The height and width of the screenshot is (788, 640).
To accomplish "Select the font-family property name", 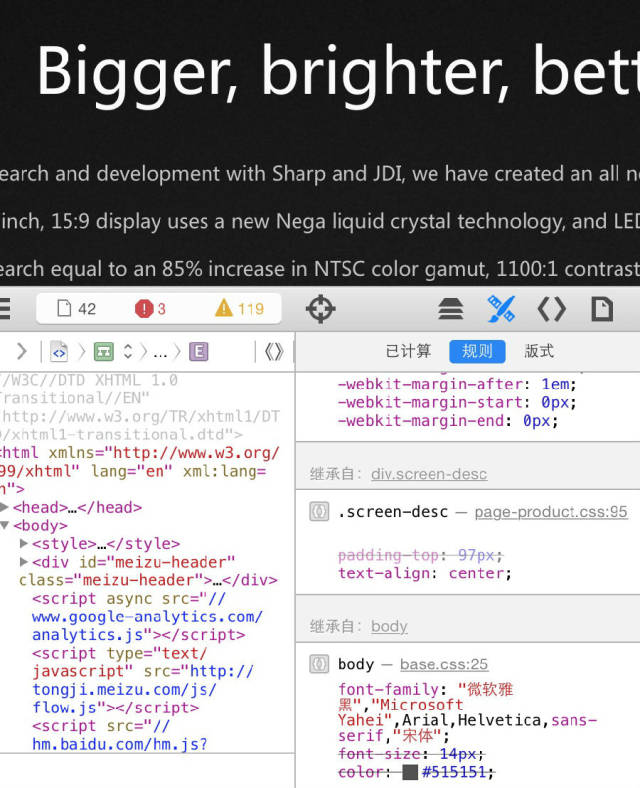I will click(388, 689).
